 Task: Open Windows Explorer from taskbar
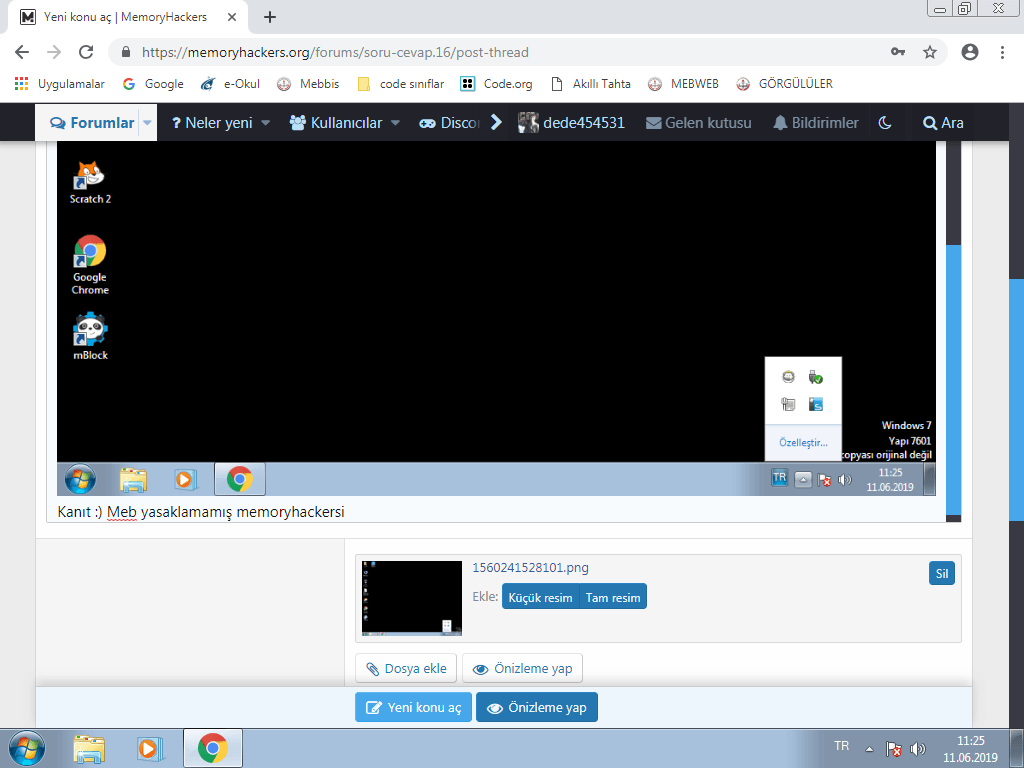(89, 748)
